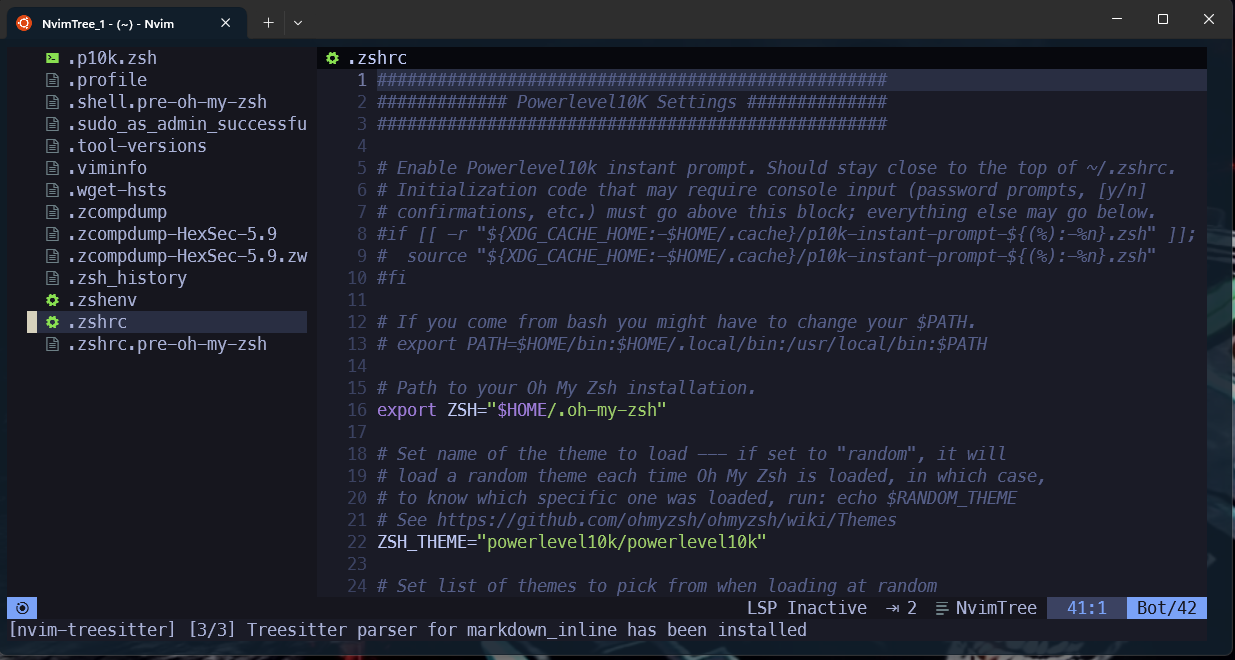1235x660 pixels.
Task: Click line number 11 in the gutter
Action: tap(357, 300)
